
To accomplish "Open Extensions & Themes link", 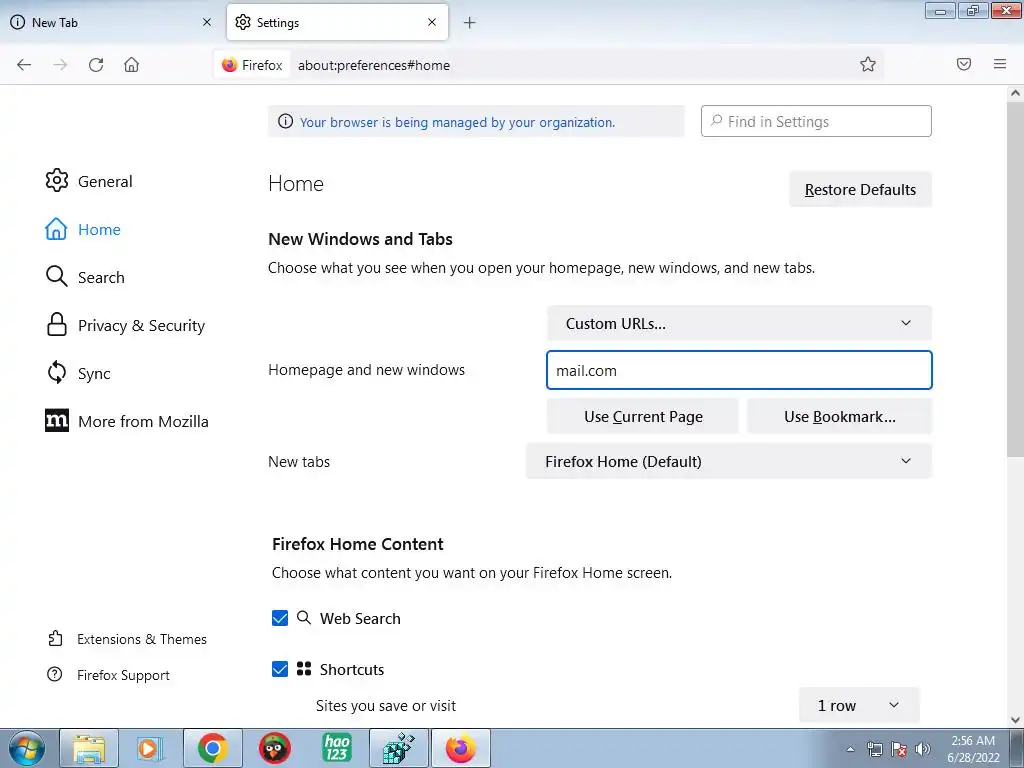I will coord(127,639).
